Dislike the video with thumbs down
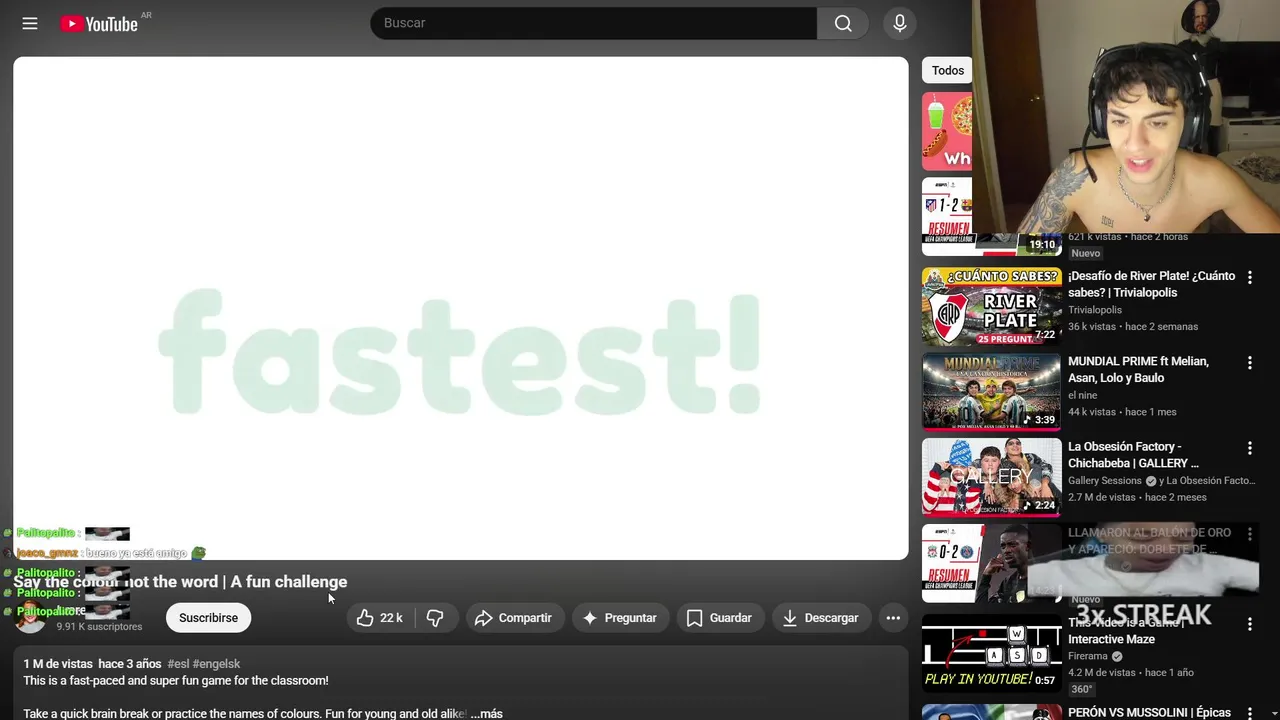Image resolution: width=1280 pixels, height=720 pixels. pyautogui.click(x=435, y=618)
